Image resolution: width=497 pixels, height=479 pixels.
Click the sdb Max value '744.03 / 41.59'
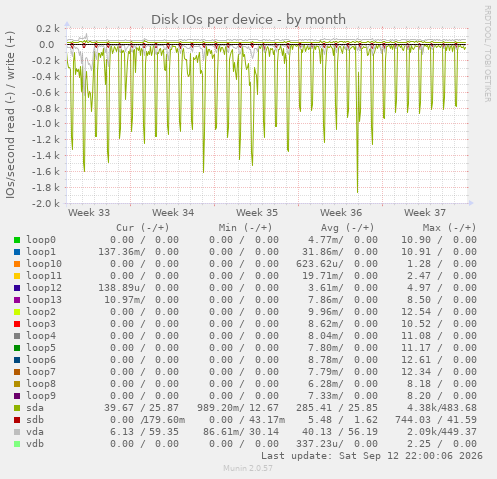[436, 420]
